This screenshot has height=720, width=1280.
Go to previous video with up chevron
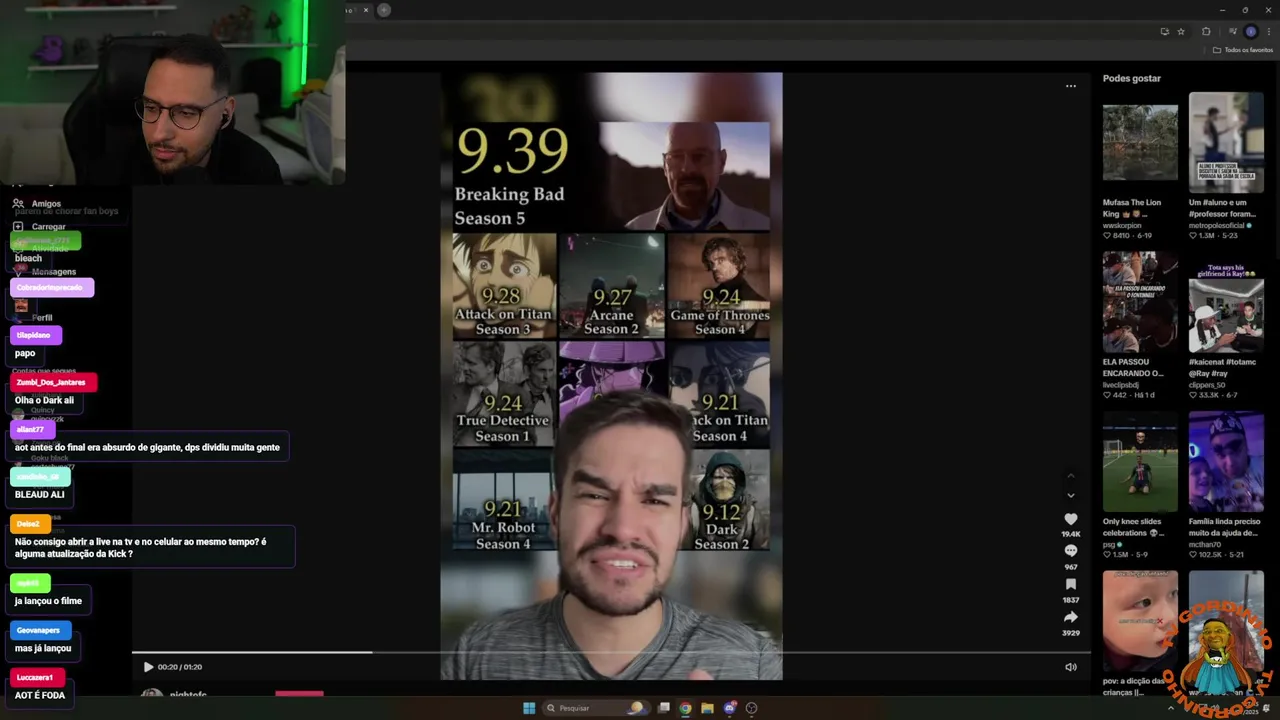[x=1070, y=476]
